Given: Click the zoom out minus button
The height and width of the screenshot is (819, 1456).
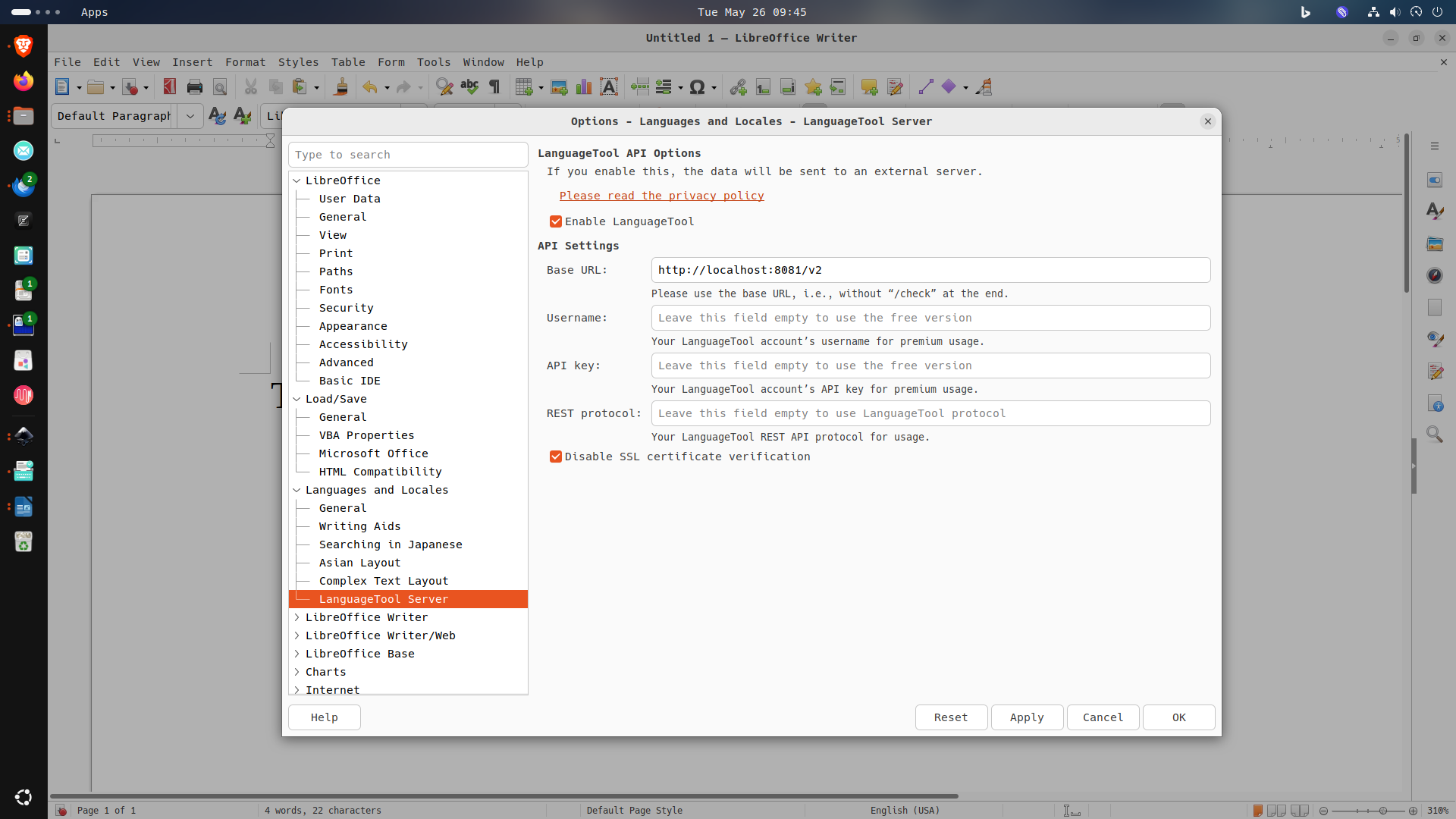Looking at the screenshot, I should pyautogui.click(x=1323, y=811).
